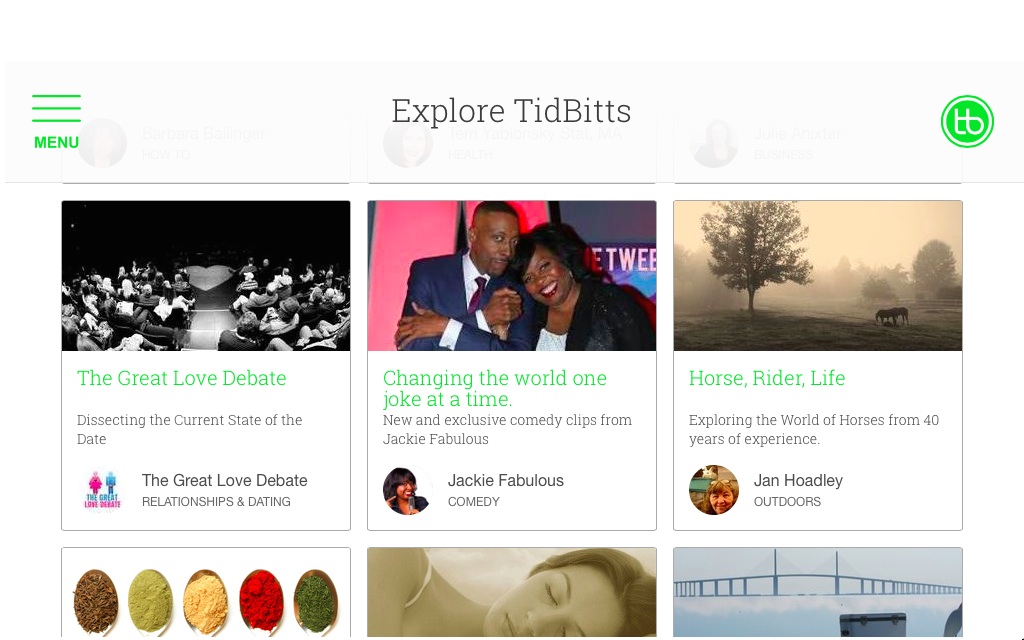Open the Horse, Rider, Life title
The height and width of the screenshot is (640, 1024).
(767, 378)
